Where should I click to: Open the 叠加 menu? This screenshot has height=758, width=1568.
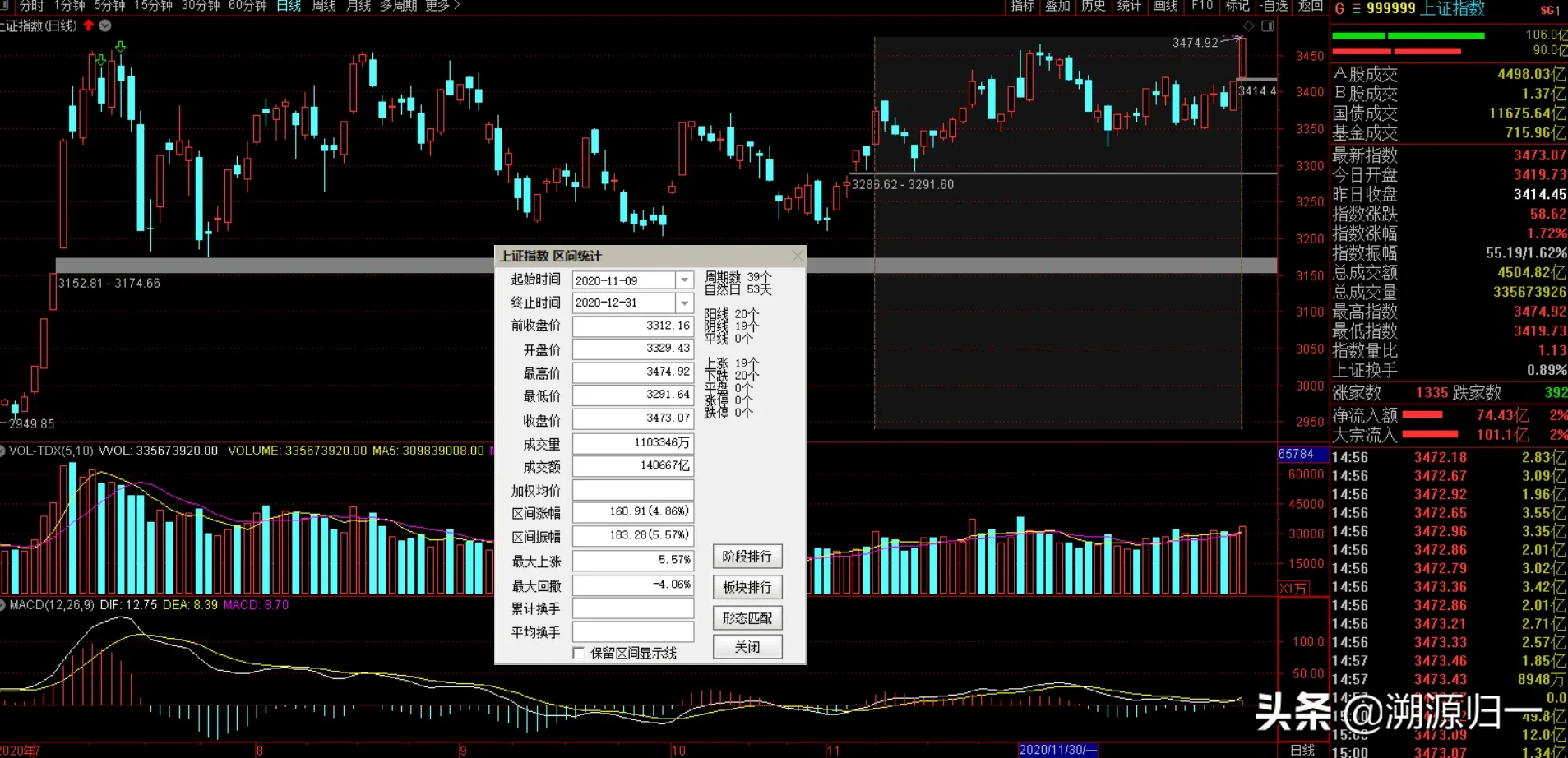[1057, 6]
